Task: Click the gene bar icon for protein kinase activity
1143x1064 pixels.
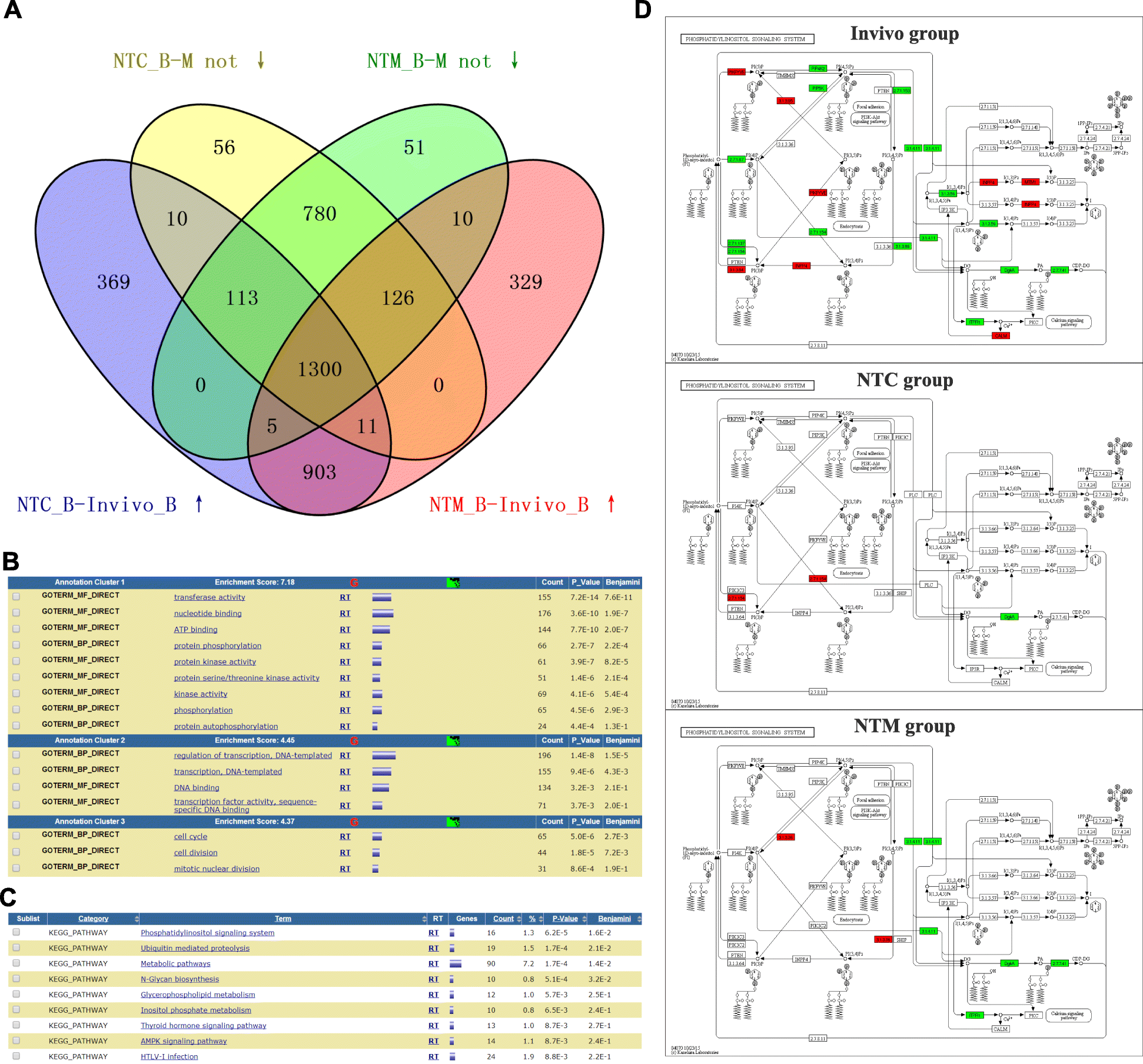Action: pos(377,662)
